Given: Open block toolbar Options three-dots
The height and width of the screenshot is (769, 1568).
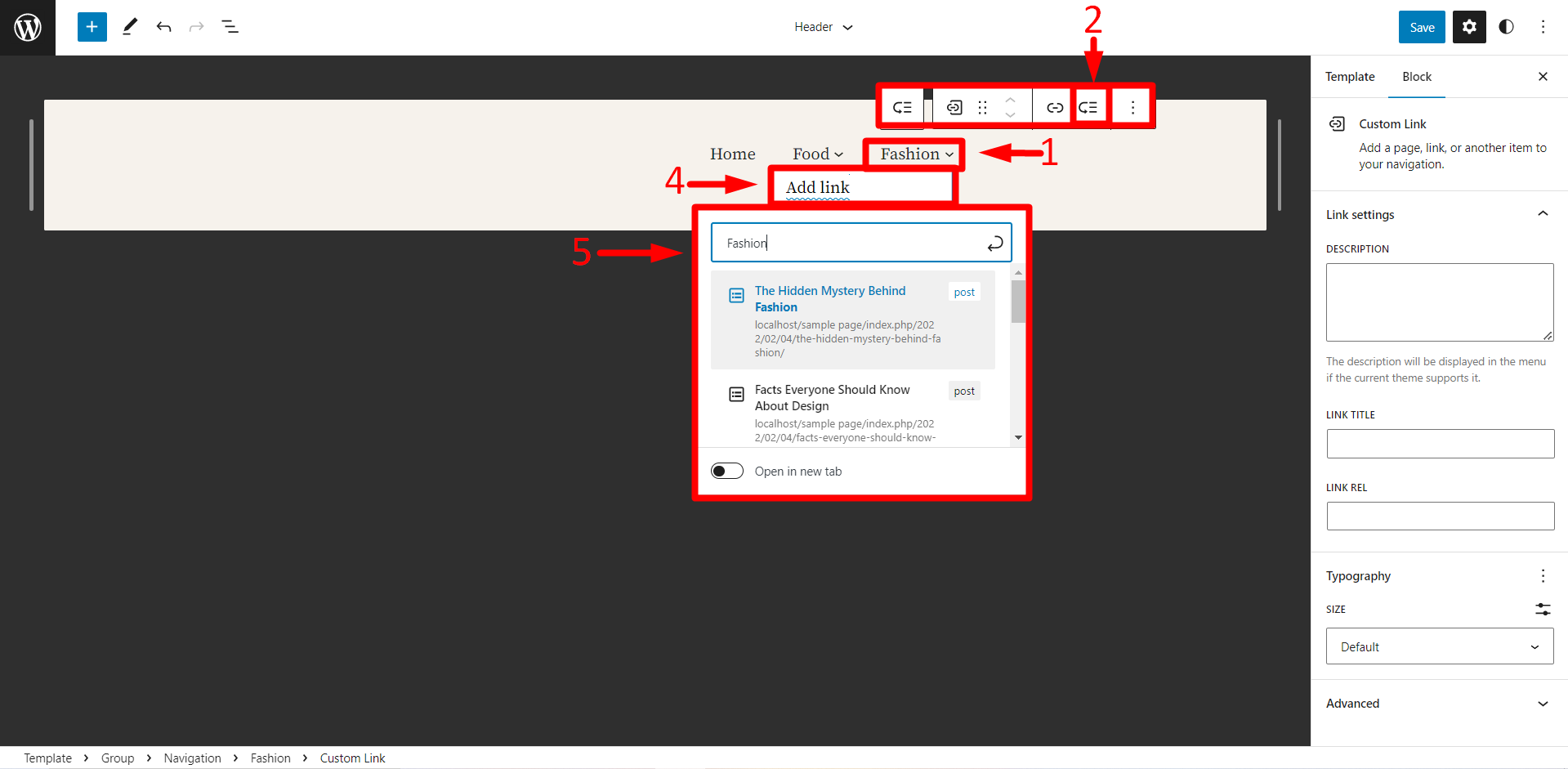Looking at the screenshot, I should [1132, 107].
